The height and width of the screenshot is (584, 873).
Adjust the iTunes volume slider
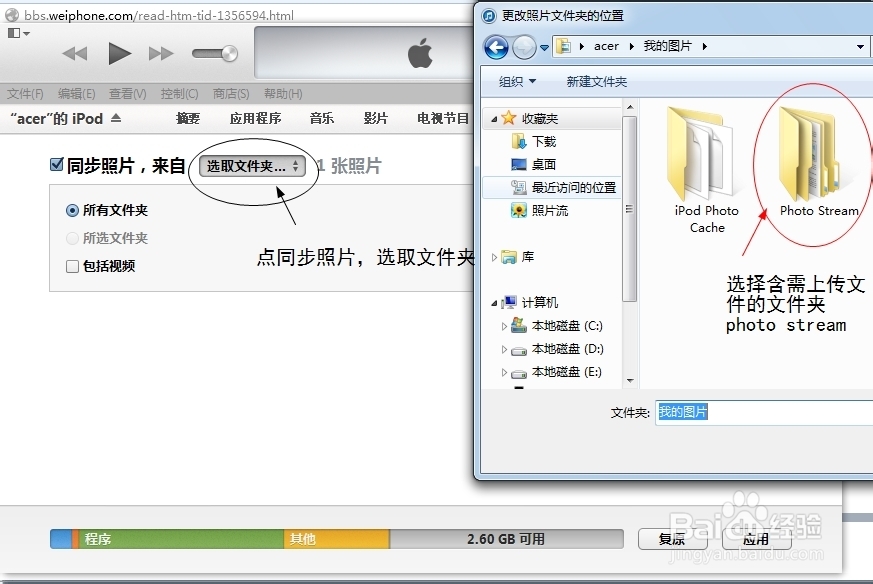(x=215, y=53)
